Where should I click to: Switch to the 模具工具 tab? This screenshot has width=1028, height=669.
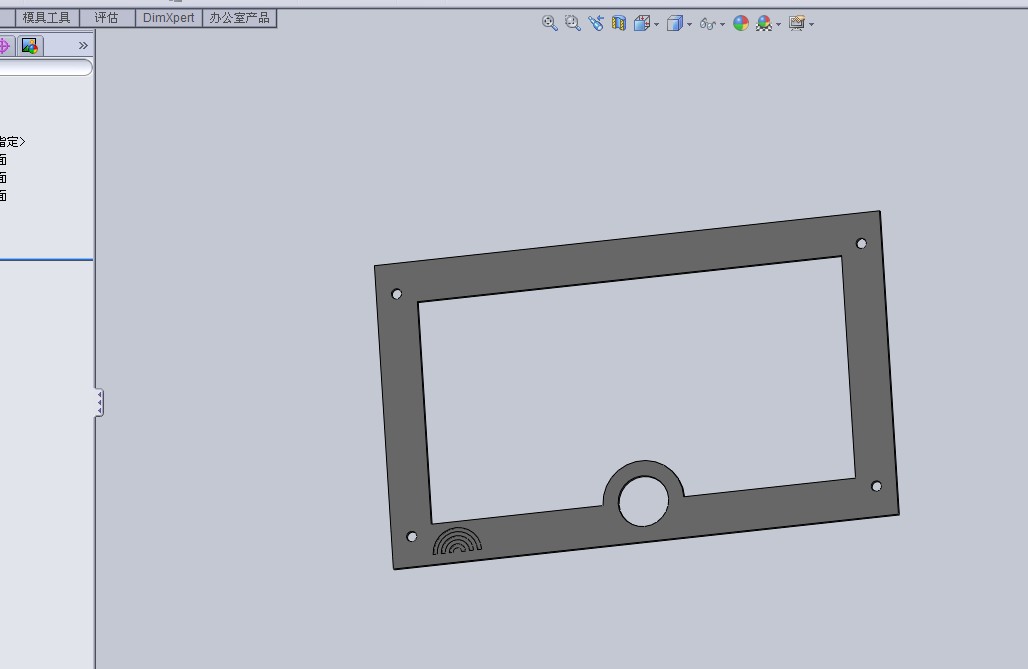47,18
